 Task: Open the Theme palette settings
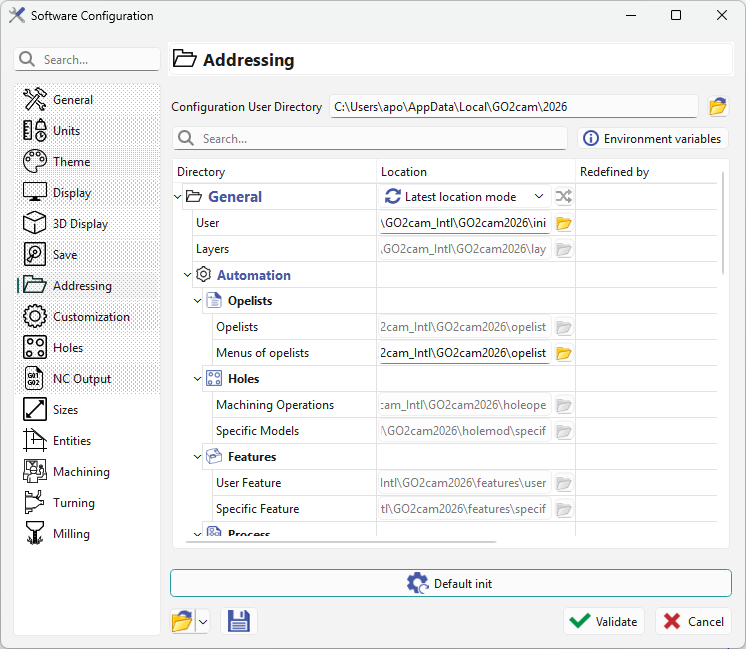(x=71, y=162)
